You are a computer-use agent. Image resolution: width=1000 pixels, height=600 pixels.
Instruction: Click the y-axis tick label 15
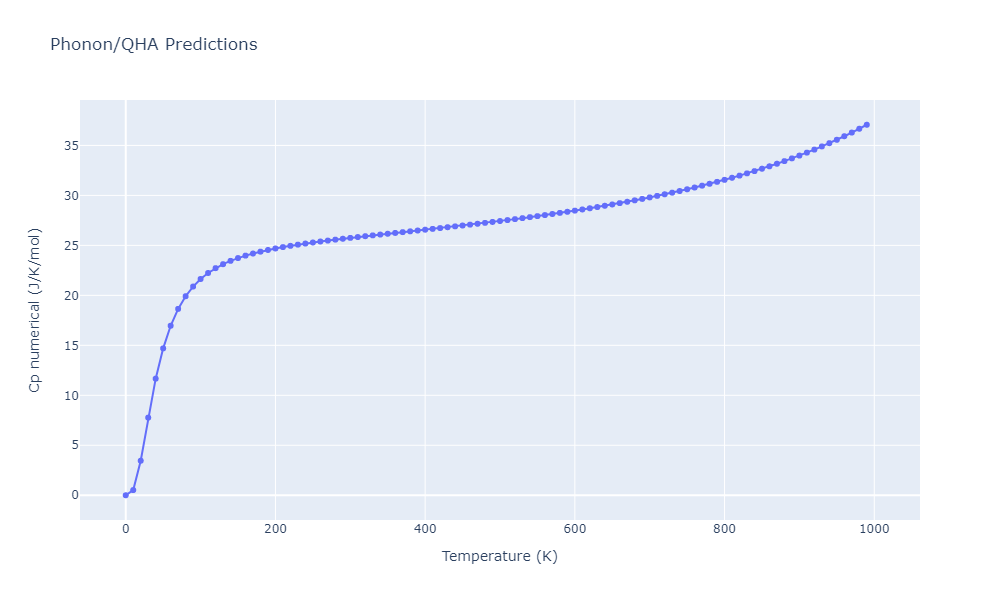pyautogui.click(x=71, y=346)
